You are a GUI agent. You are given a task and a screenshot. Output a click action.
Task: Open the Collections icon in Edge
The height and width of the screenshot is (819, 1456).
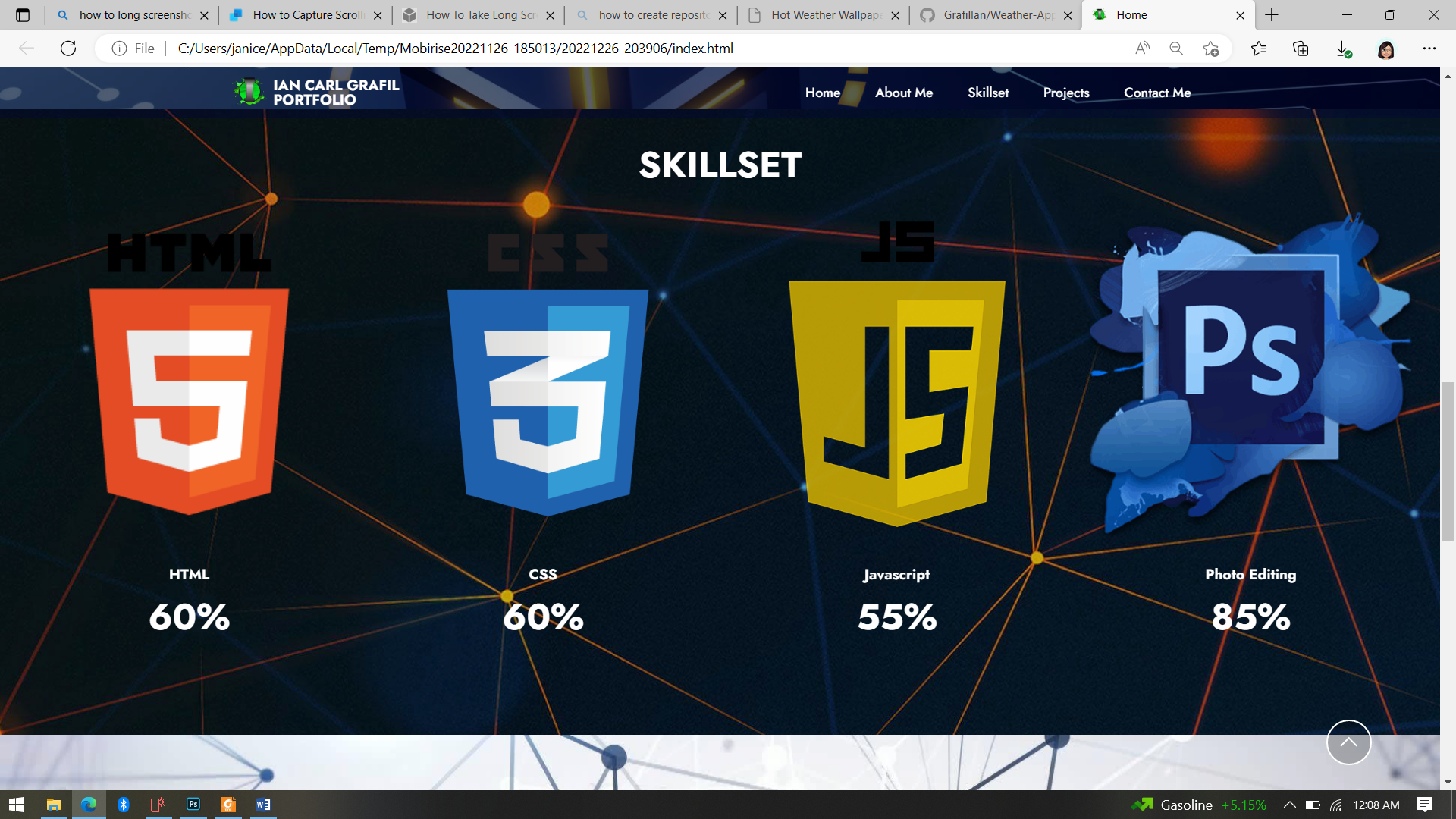(1301, 48)
